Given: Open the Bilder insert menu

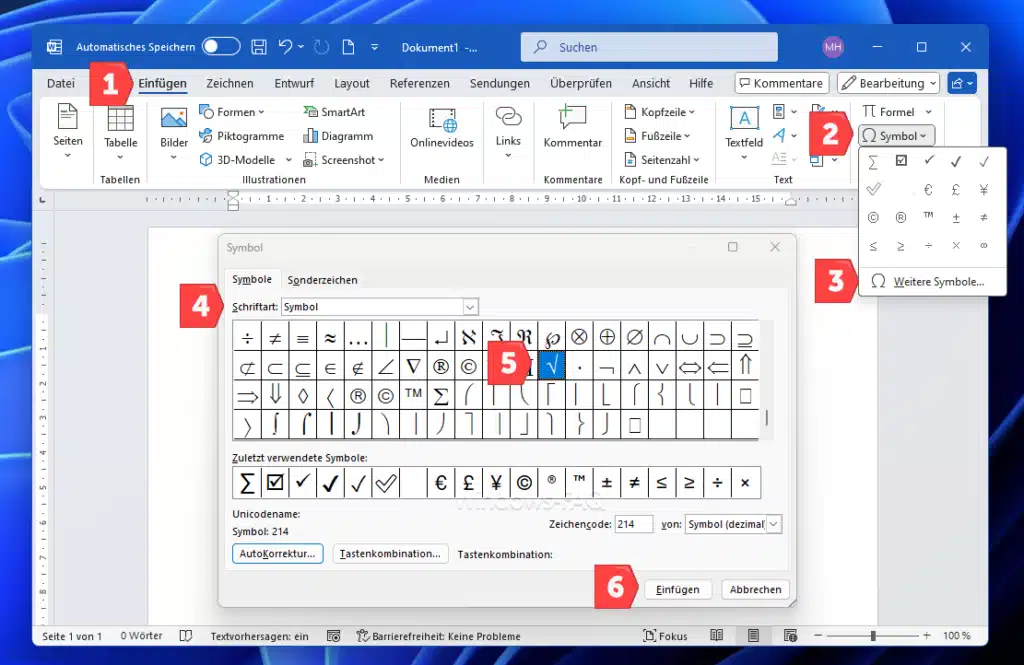Looking at the screenshot, I should point(174,134).
